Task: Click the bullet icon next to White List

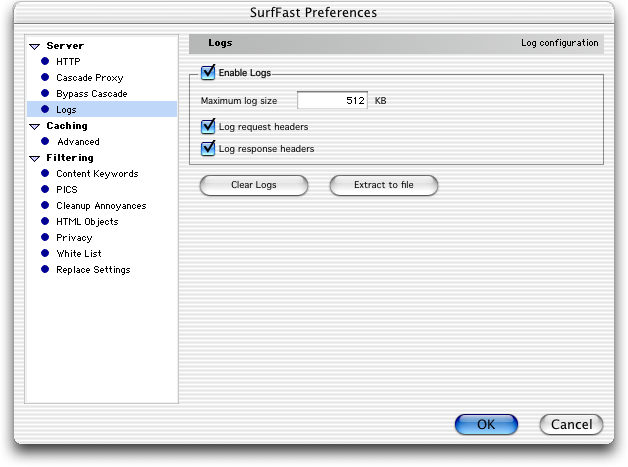Action: (x=45, y=253)
